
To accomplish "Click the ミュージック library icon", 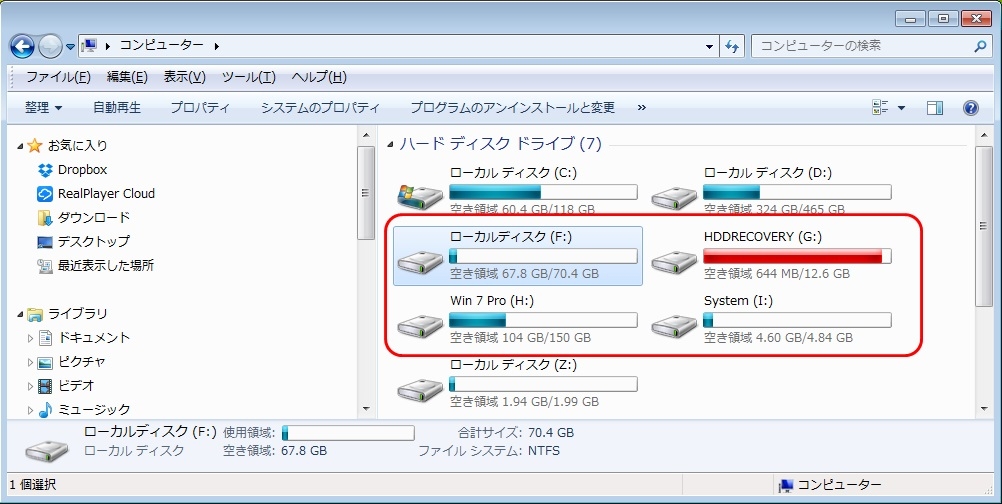I will tap(45, 410).
